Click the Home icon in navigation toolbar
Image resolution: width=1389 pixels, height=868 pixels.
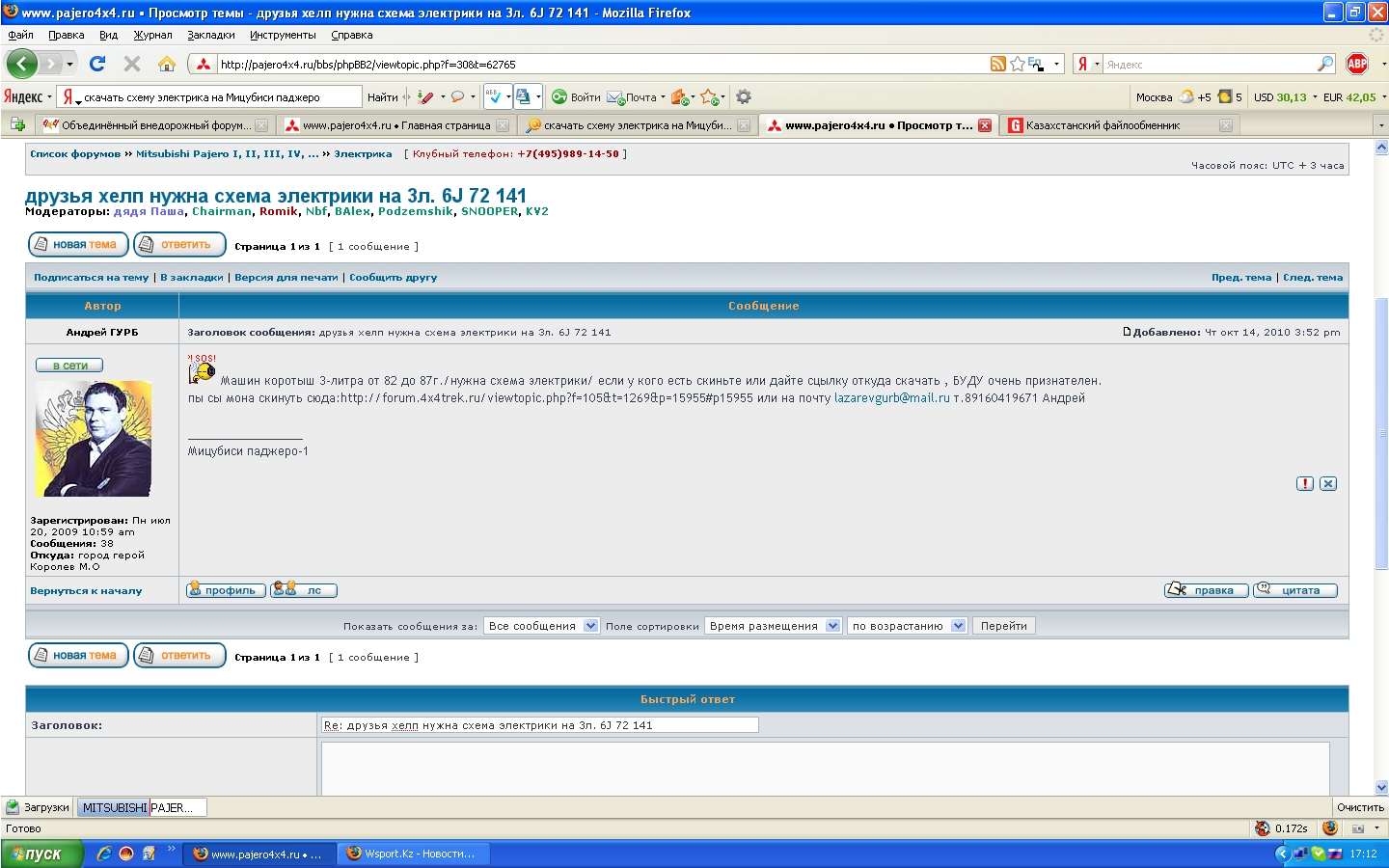(166, 64)
